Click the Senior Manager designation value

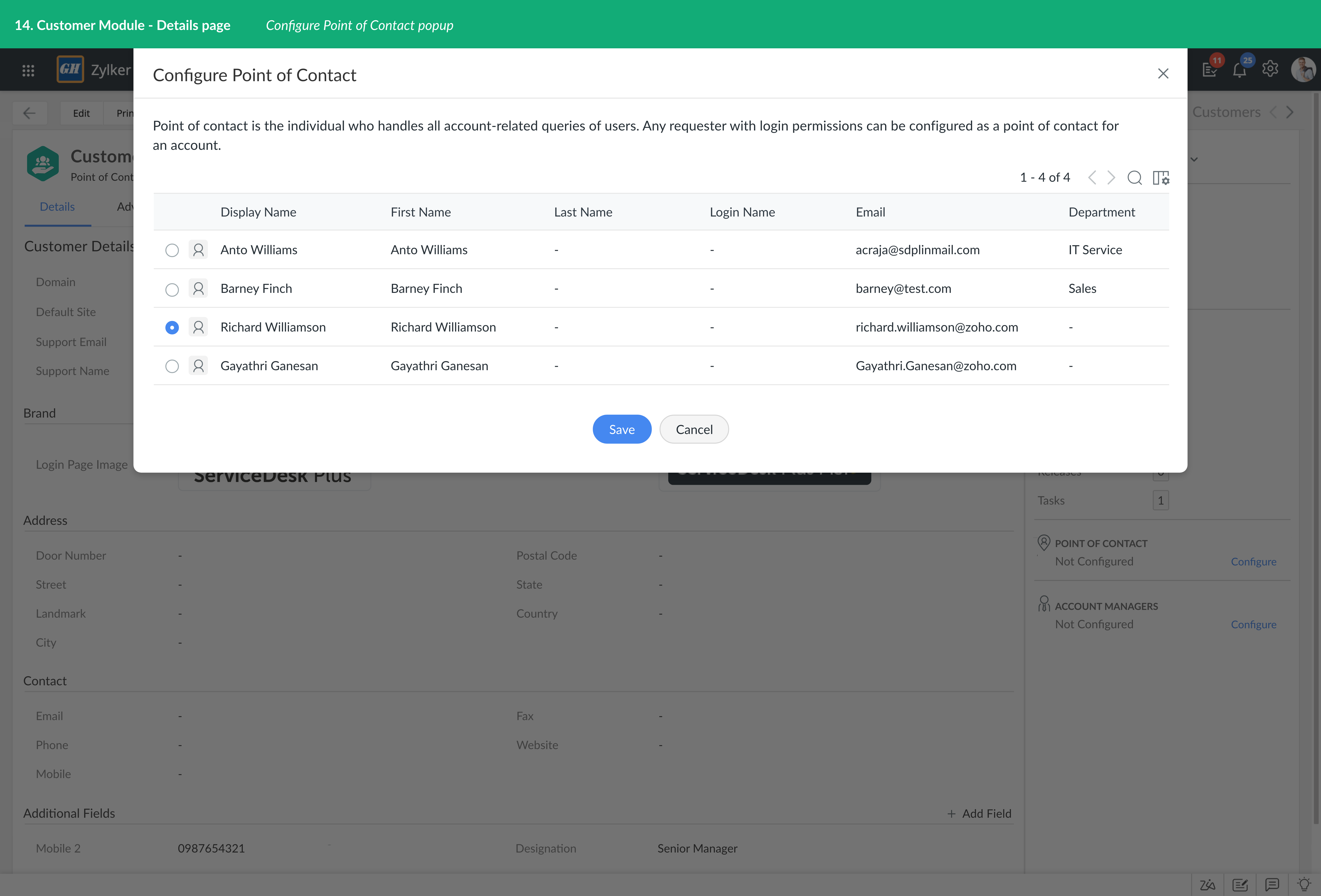(697, 848)
